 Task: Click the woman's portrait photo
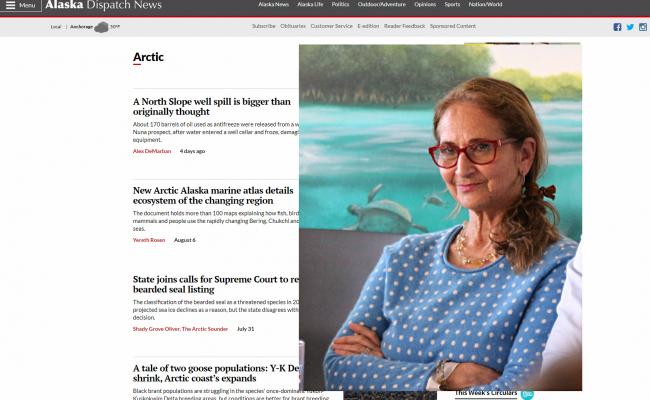440,217
